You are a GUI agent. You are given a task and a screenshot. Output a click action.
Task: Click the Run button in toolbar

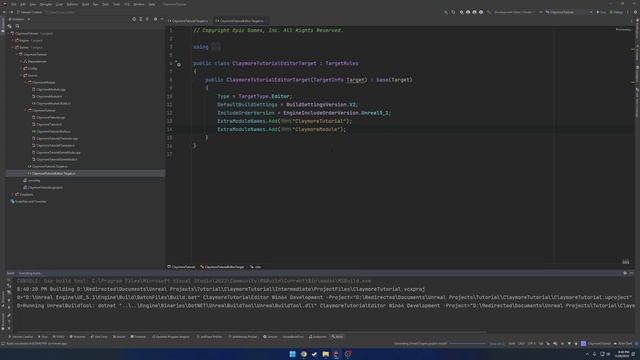point(601,12)
